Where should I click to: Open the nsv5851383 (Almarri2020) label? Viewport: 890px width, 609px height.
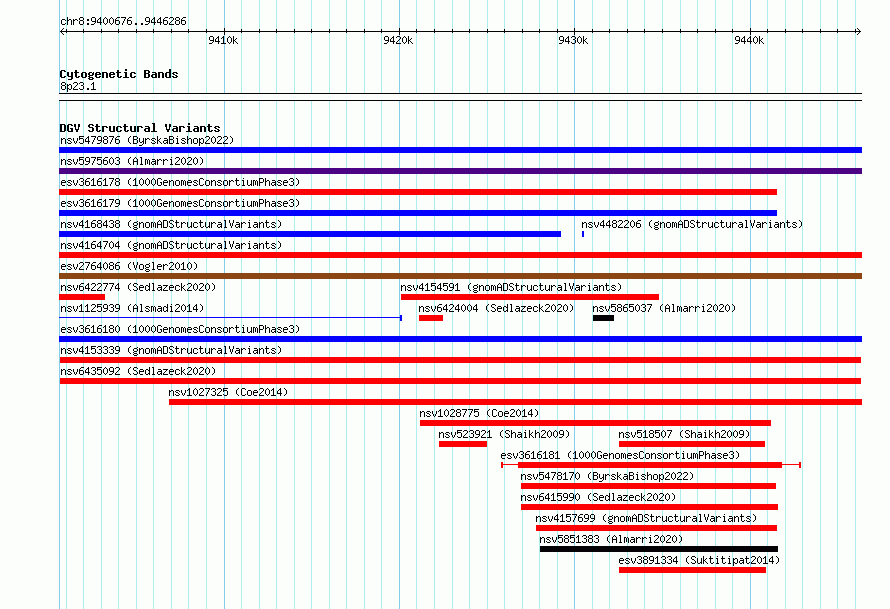[611, 539]
